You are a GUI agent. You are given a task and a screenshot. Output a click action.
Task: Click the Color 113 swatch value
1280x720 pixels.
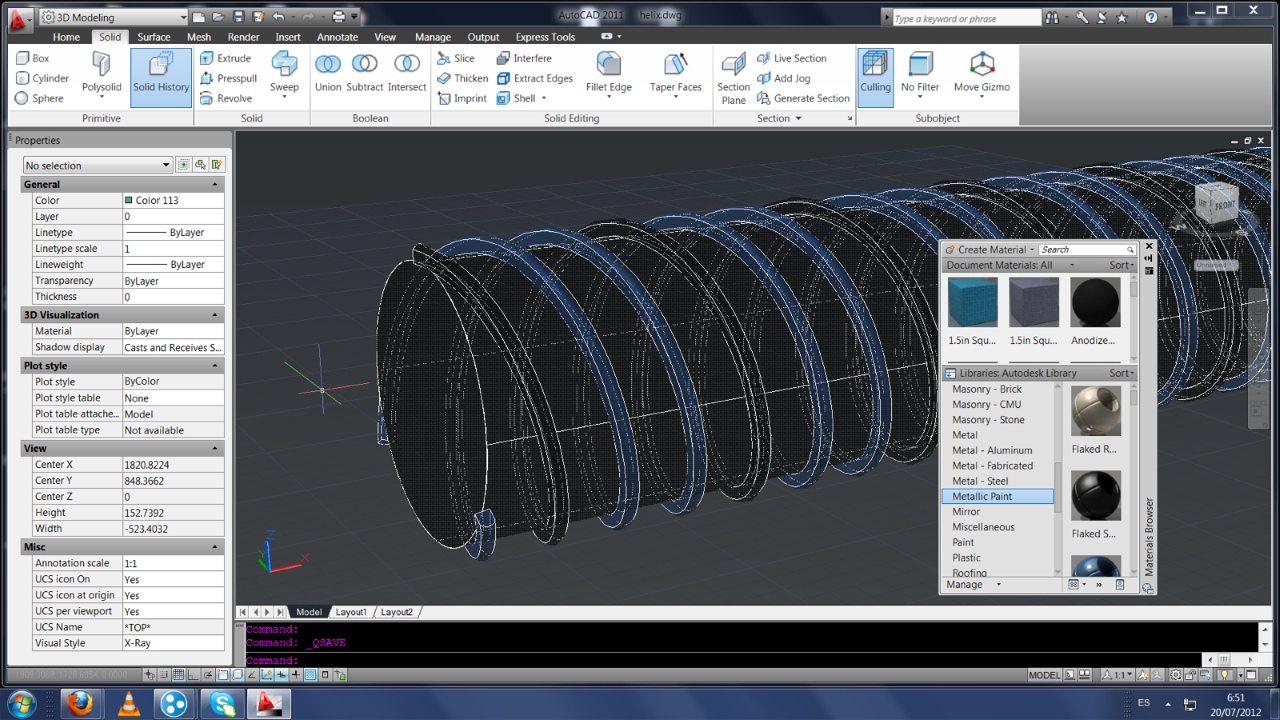[172, 200]
